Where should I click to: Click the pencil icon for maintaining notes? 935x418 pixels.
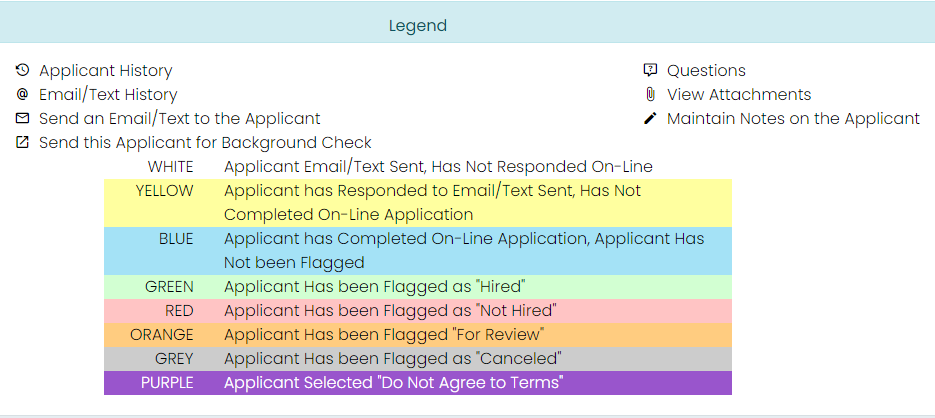click(650, 119)
